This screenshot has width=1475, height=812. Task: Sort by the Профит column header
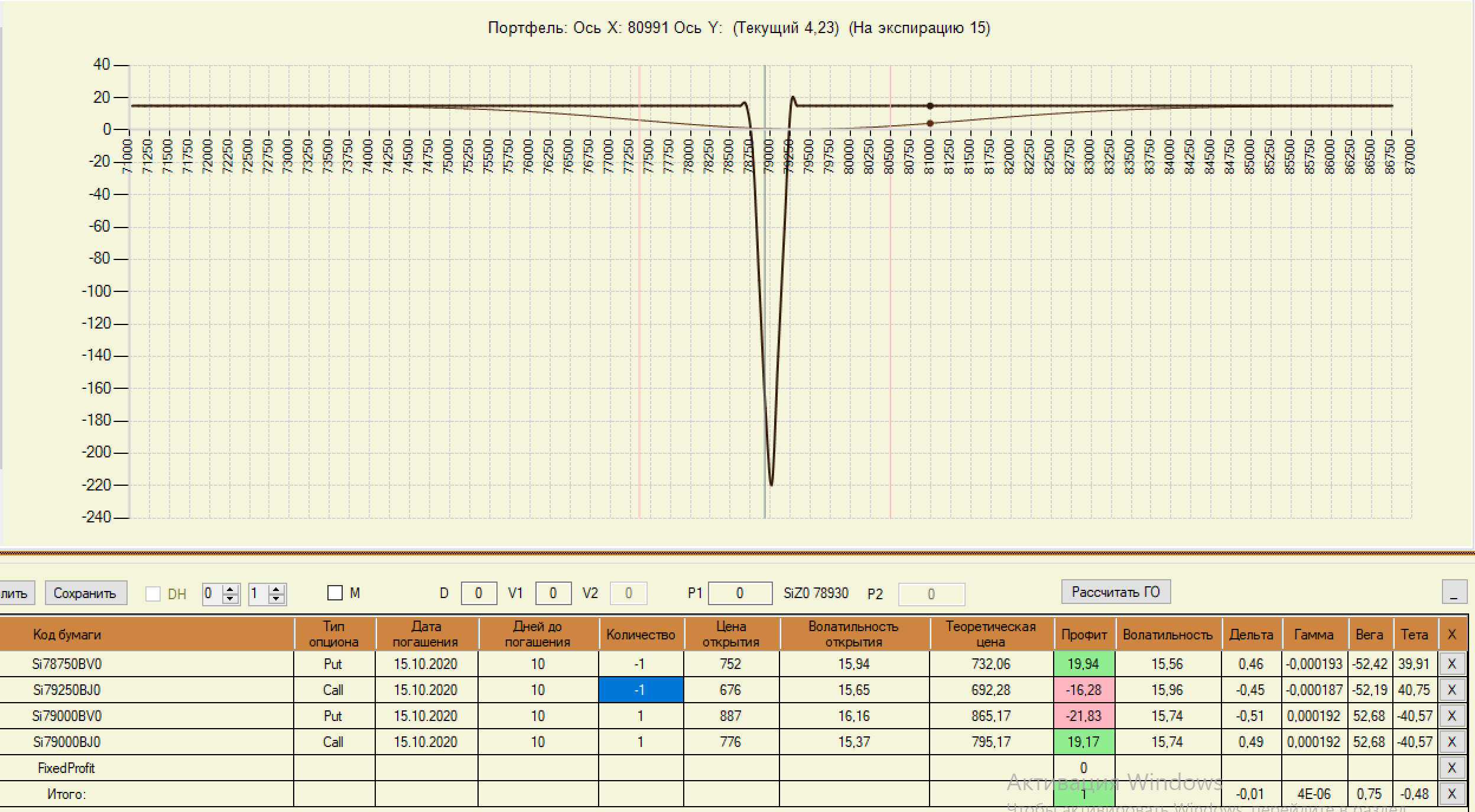pyautogui.click(x=1084, y=635)
